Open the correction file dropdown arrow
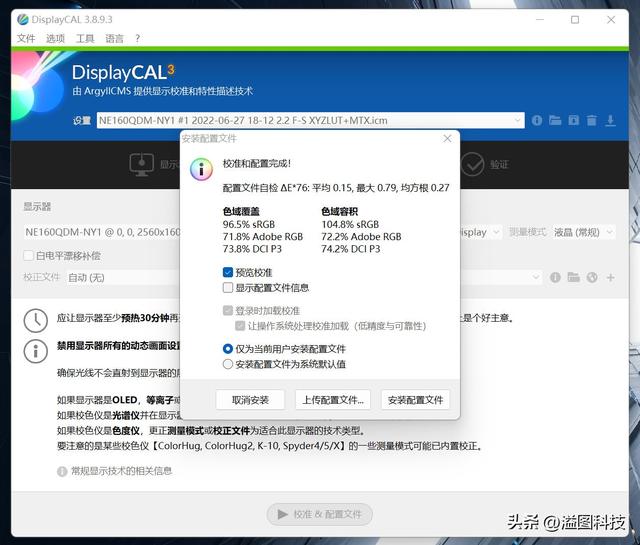The height and width of the screenshot is (545, 640). click(536, 278)
